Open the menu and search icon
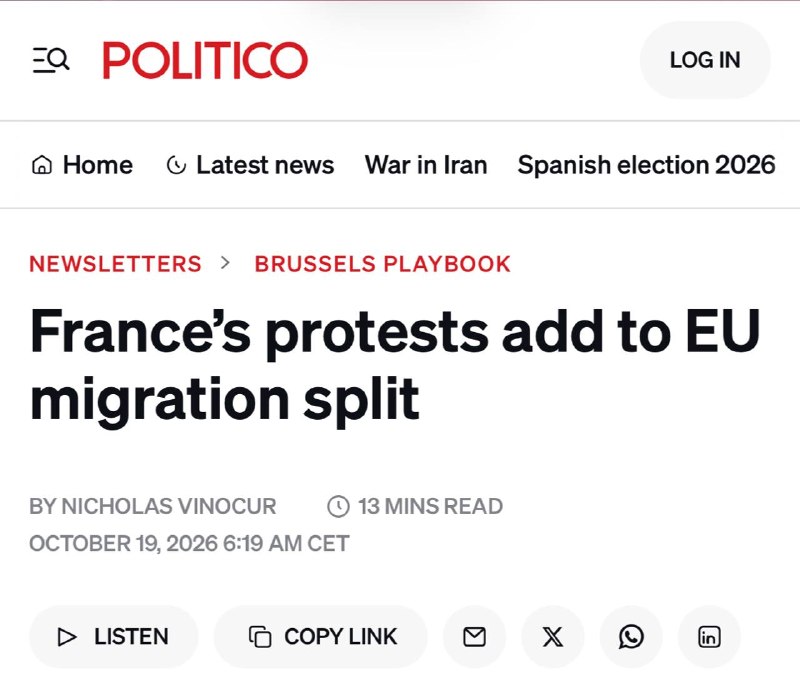The width and height of the screenshot is (800, 697). click(51, 60)
